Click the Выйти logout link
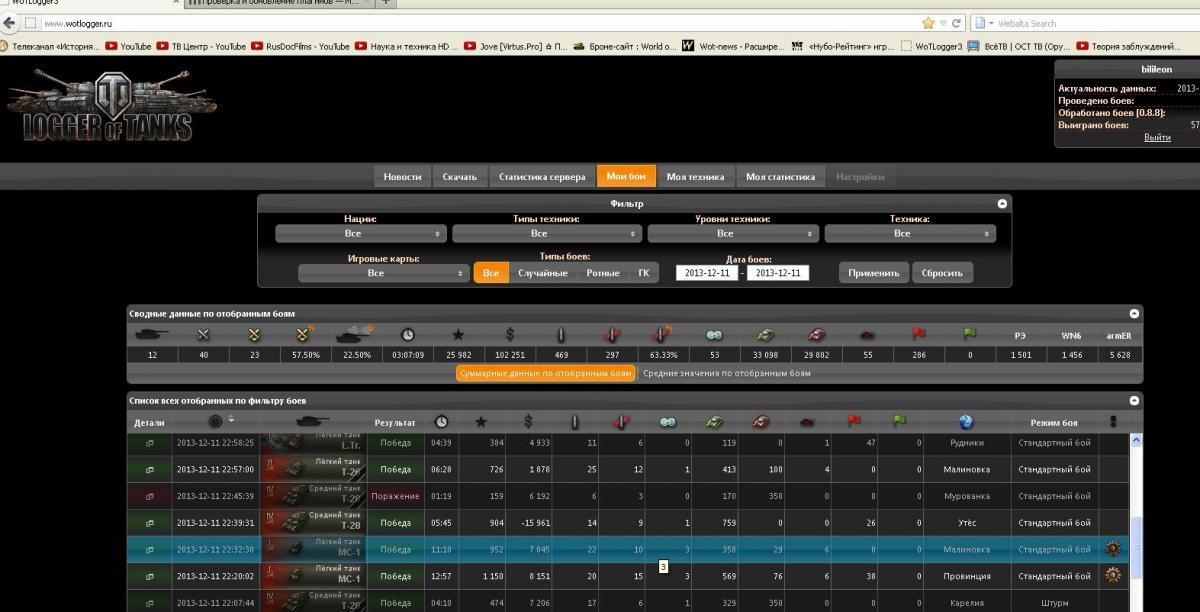The width and height of the screenshot is (1200, 612). [1157, 137]
